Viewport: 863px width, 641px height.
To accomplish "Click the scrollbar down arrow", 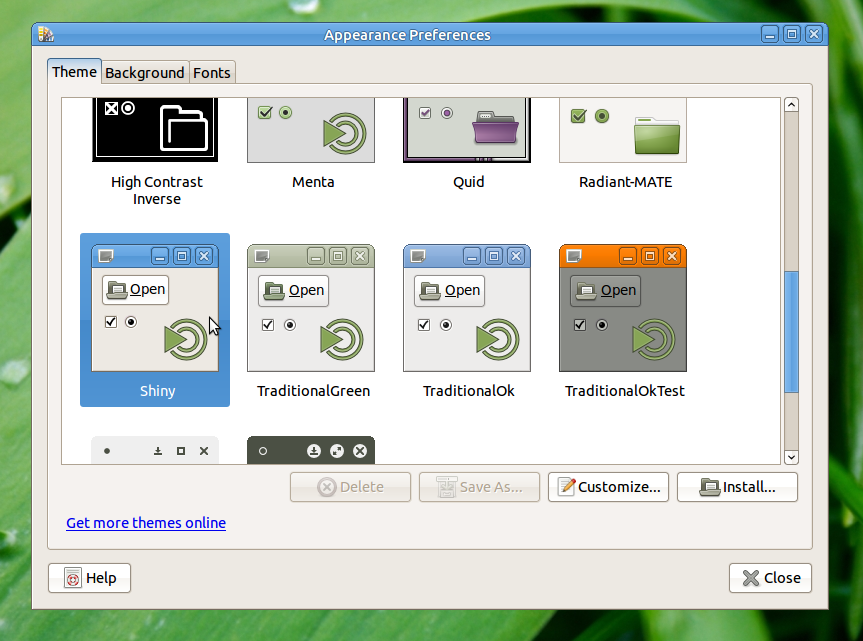I will (791, 457).
